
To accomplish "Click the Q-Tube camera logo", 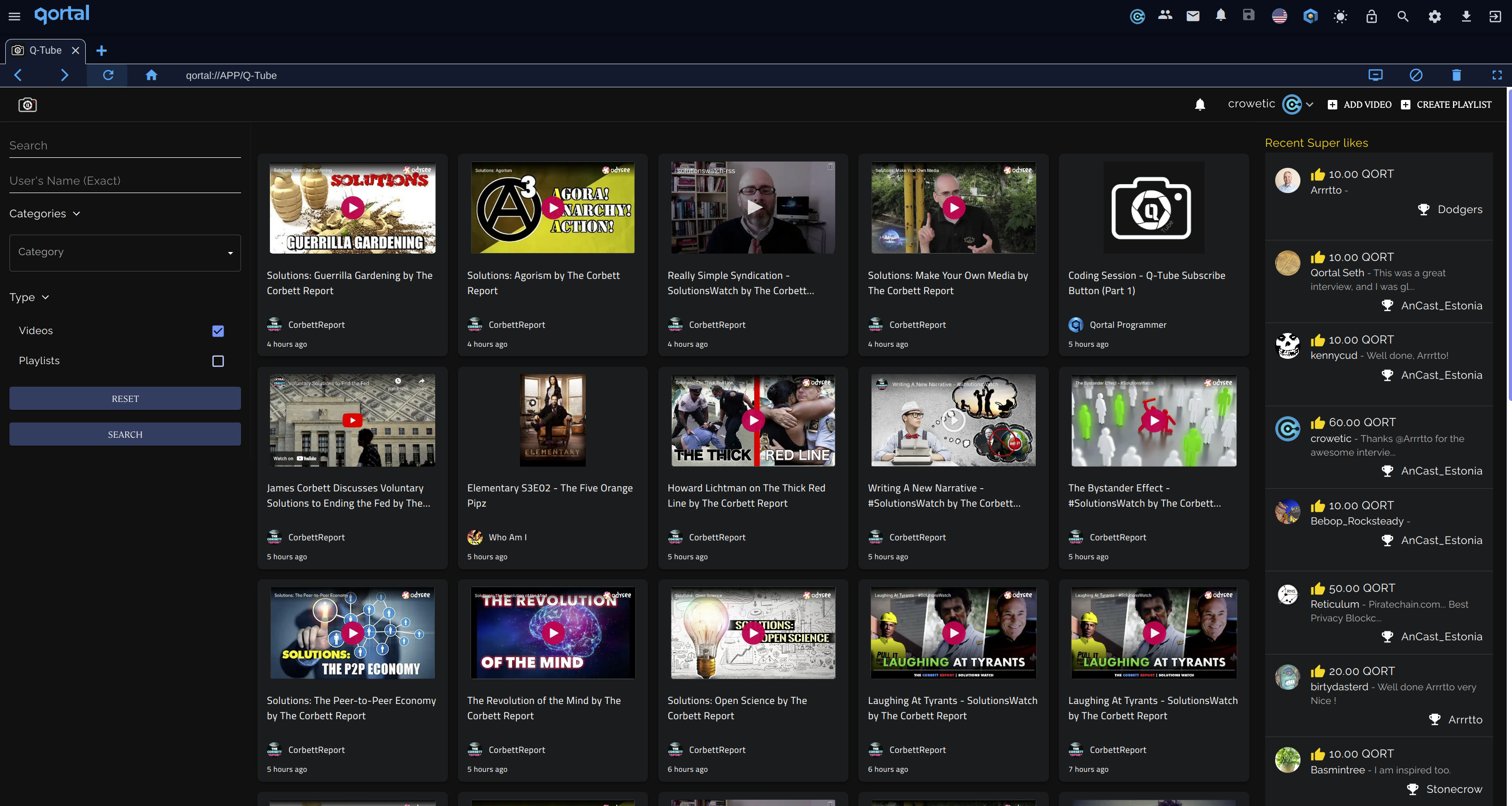I will click(x=27, y=104).
